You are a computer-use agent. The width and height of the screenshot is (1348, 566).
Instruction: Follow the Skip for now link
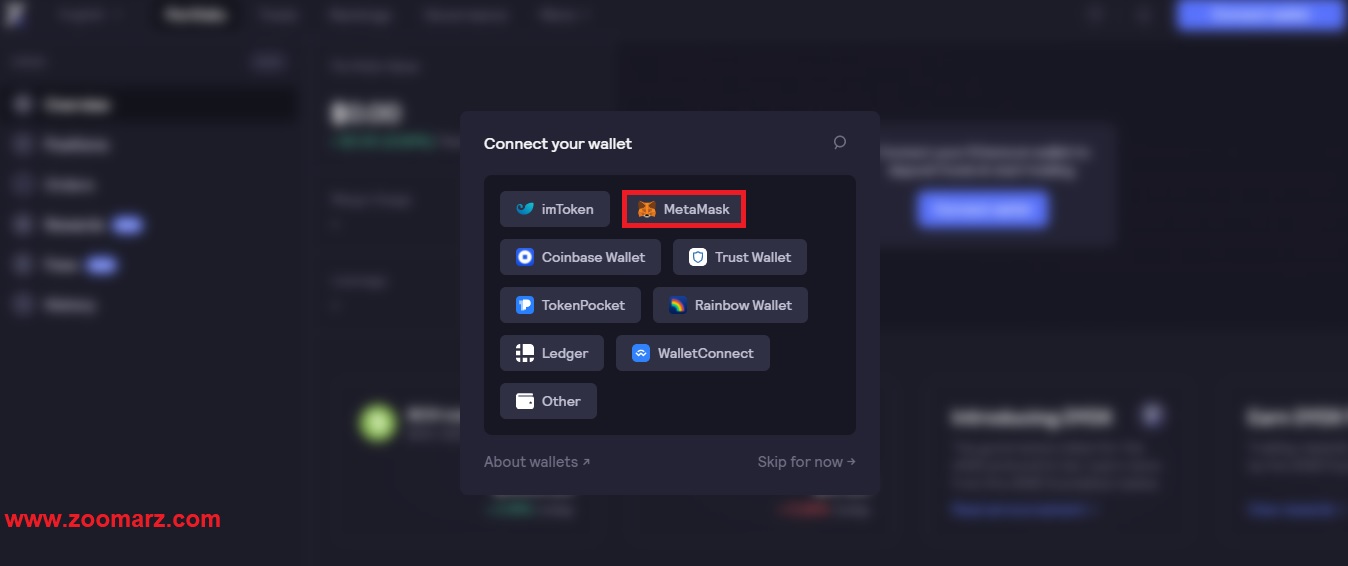click(x=806, y=462)
